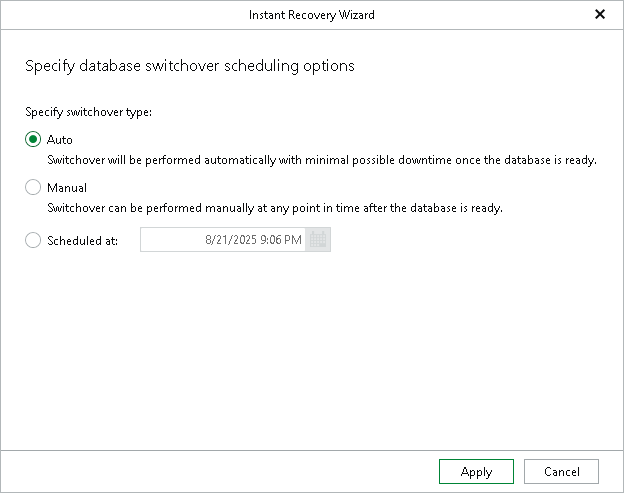624x493 pixels.
Task: Click the 'Scheduled at:' label text
Action: 82,240
